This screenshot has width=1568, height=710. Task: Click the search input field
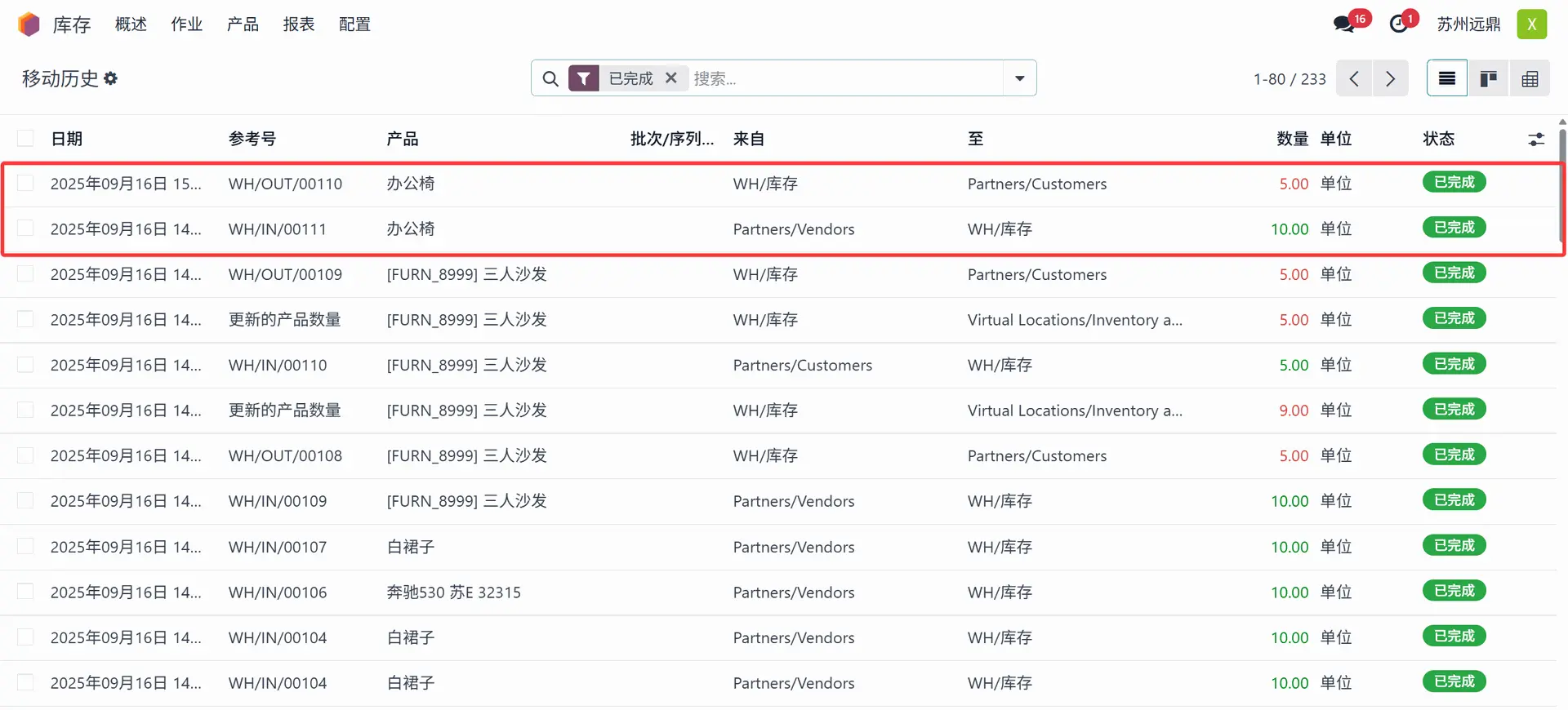(x=841, y=78)
